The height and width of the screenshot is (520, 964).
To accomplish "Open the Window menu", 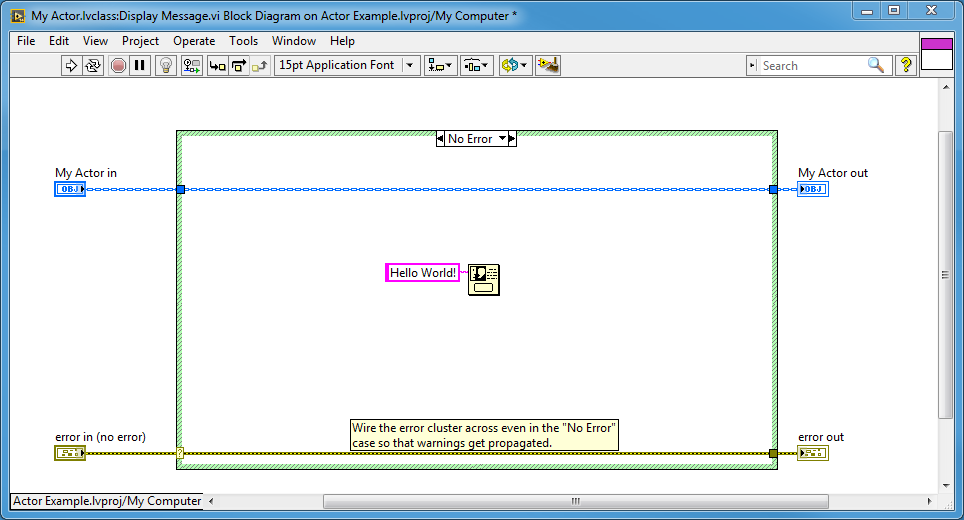I will pos(294,41).
